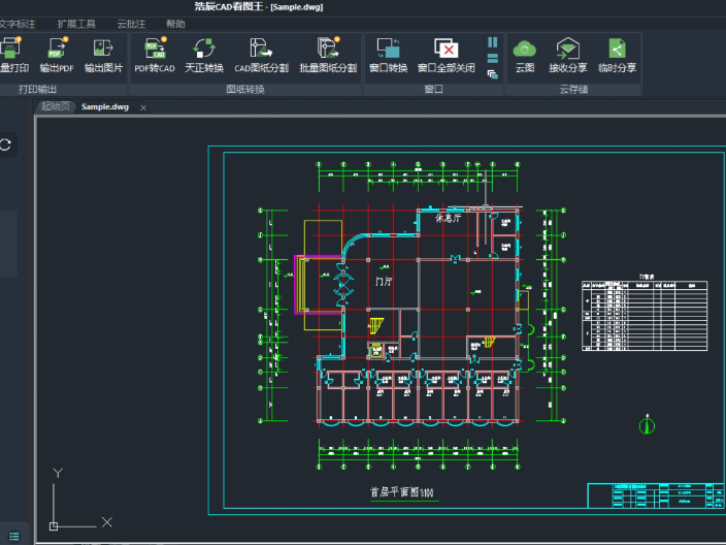Viewport: 726px width, 545px height.
Task: Open the PDF转CAD converter
Action: click(155, 49)
